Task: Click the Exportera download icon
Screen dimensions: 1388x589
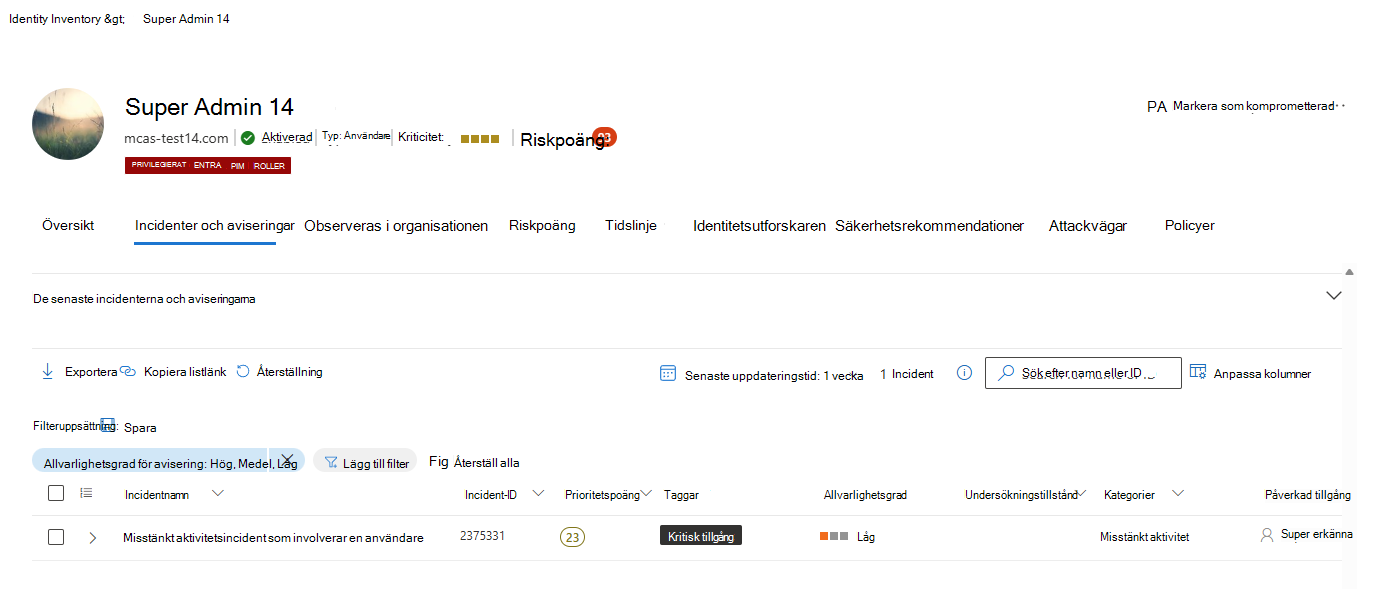Action: (x=47, y=371)
